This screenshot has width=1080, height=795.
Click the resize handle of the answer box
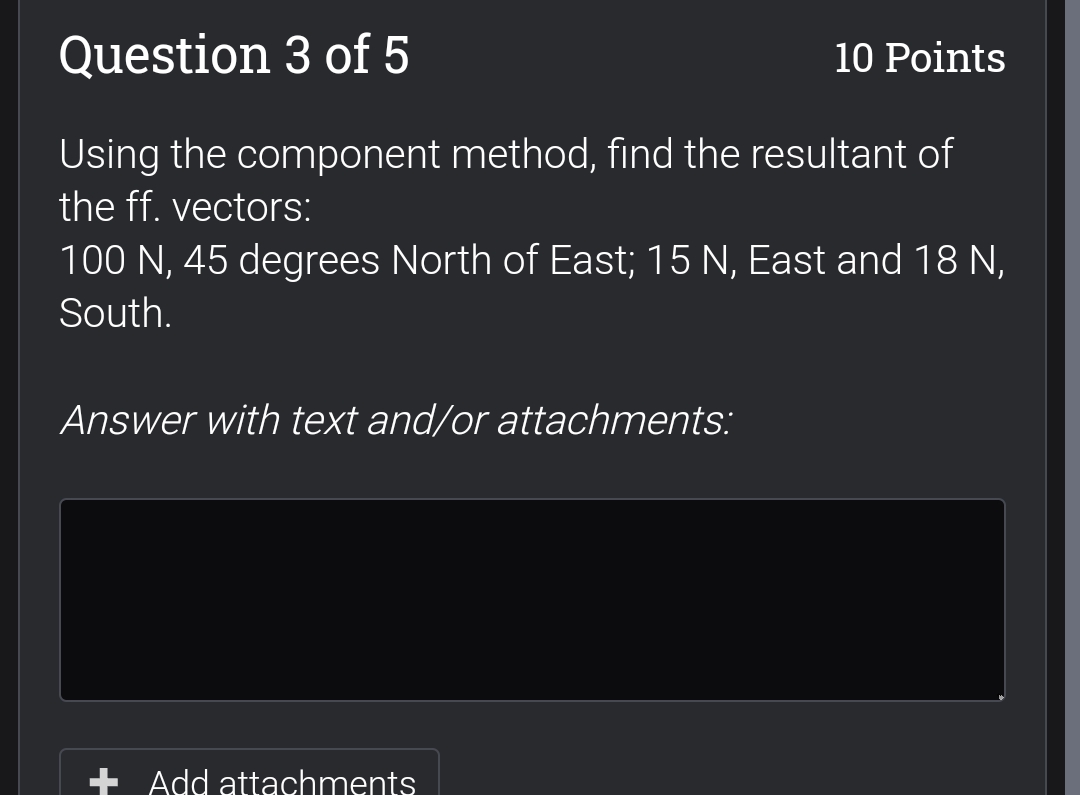(x=999, y=695)
